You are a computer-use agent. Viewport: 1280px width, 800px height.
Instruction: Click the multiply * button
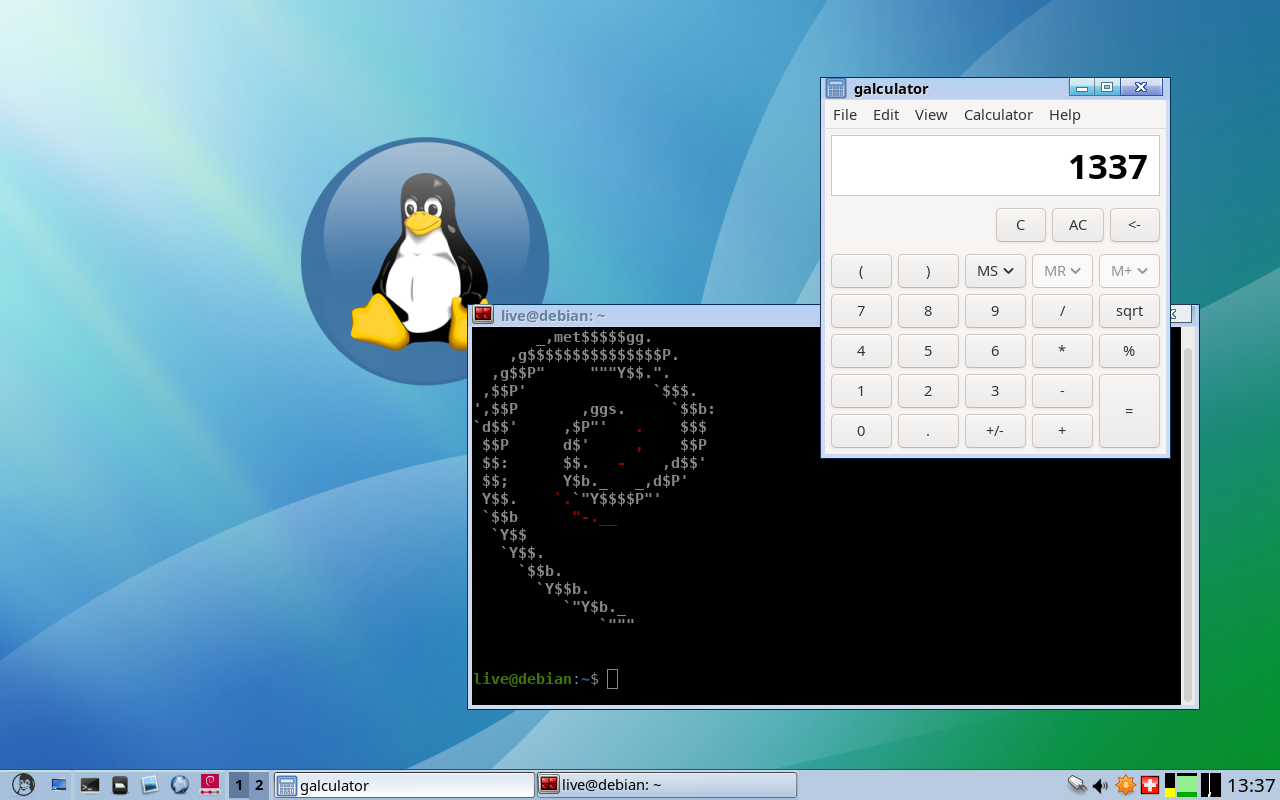click(1062, 351)
